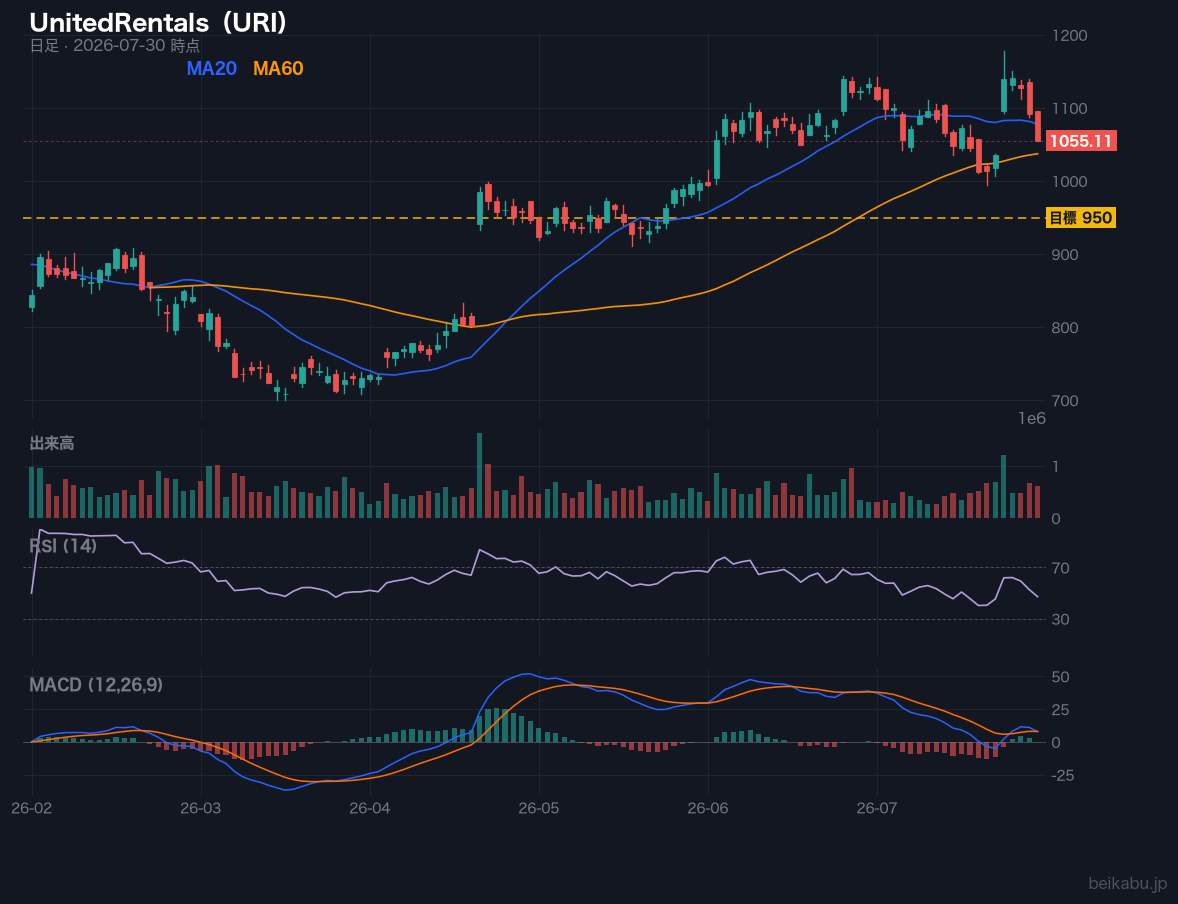Click the 1100 price axis label
Viewport: 1178px width, 904px height.
pyautogui.click(x=1070, y=108)
